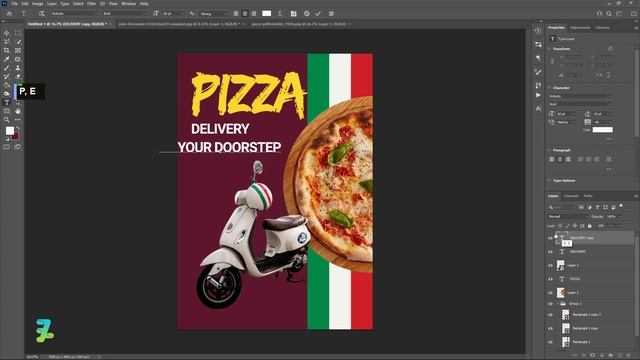Hide the DELIVERY copy layer
640x360 pixels.
tap(550, 238)
